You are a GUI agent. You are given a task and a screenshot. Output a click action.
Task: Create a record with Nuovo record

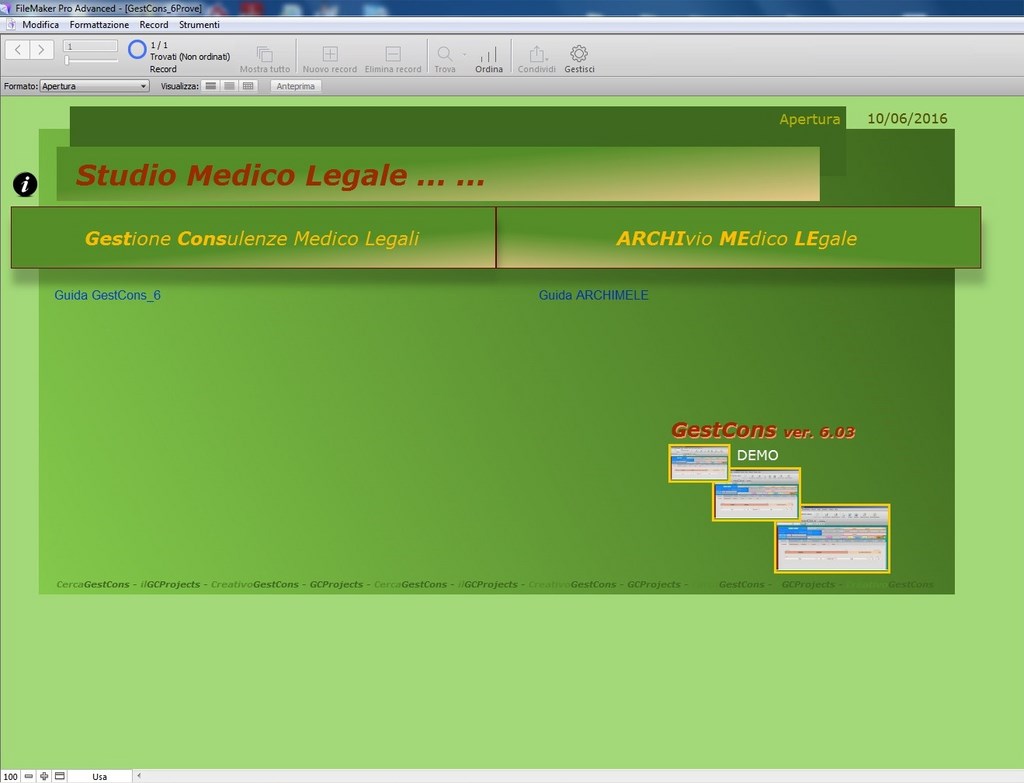click(x=330, y=59)
